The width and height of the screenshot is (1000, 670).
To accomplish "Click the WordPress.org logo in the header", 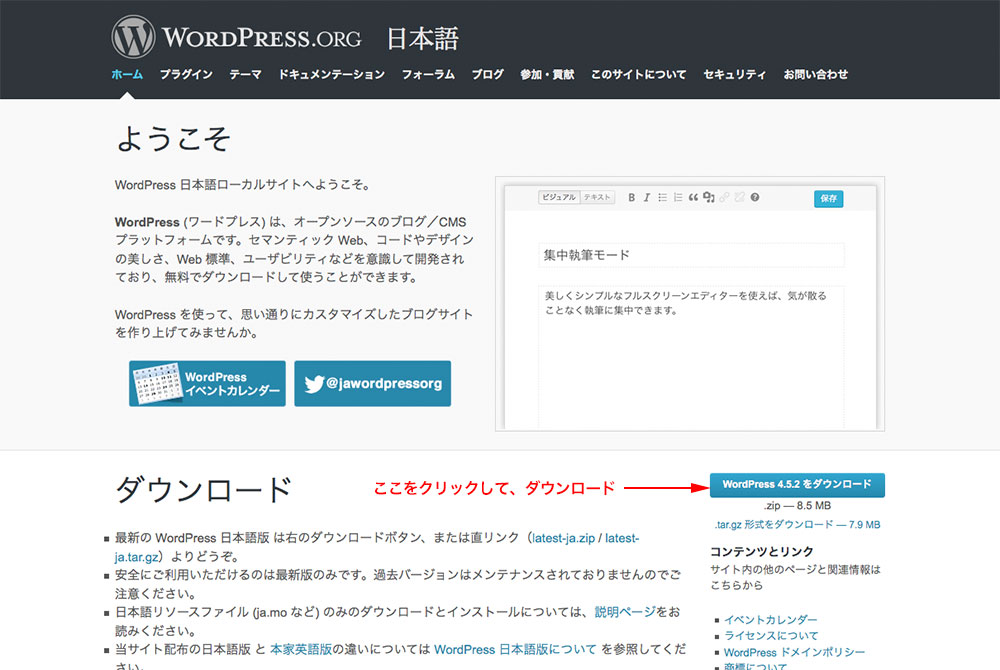I will 237,37.
